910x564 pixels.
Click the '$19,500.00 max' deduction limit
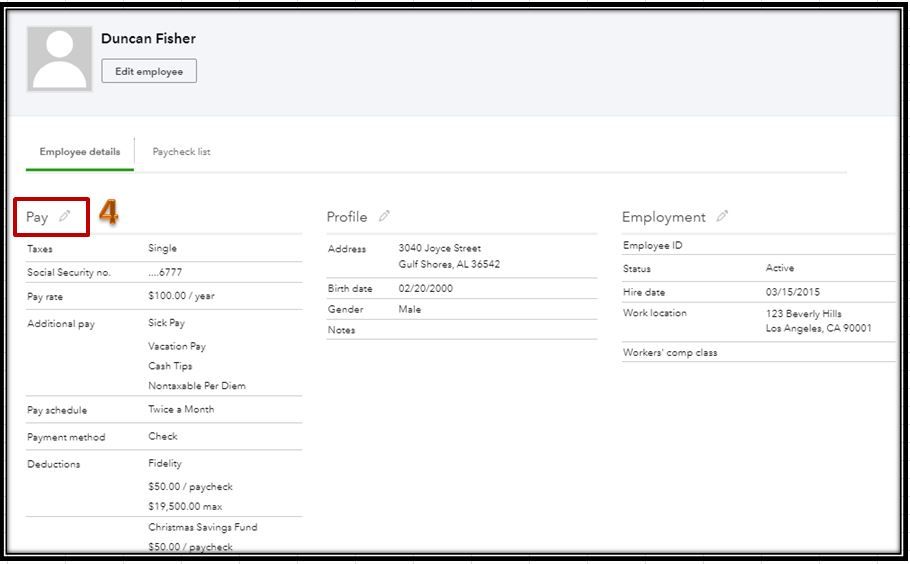pyautogui.click(x=185, y=507)
